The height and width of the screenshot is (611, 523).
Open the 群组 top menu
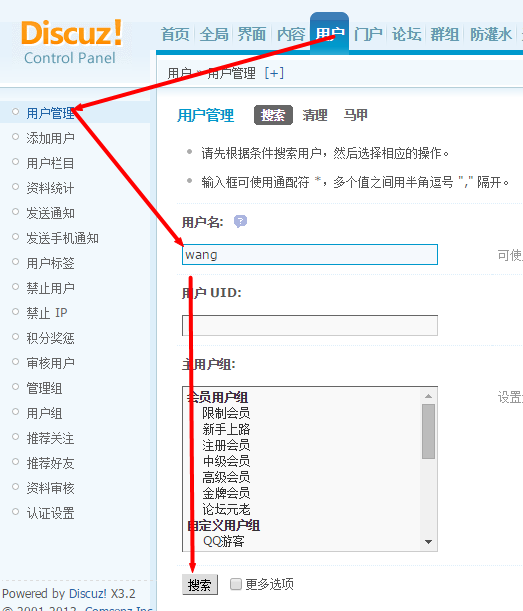pyautogui.click(x=445, y=34)
